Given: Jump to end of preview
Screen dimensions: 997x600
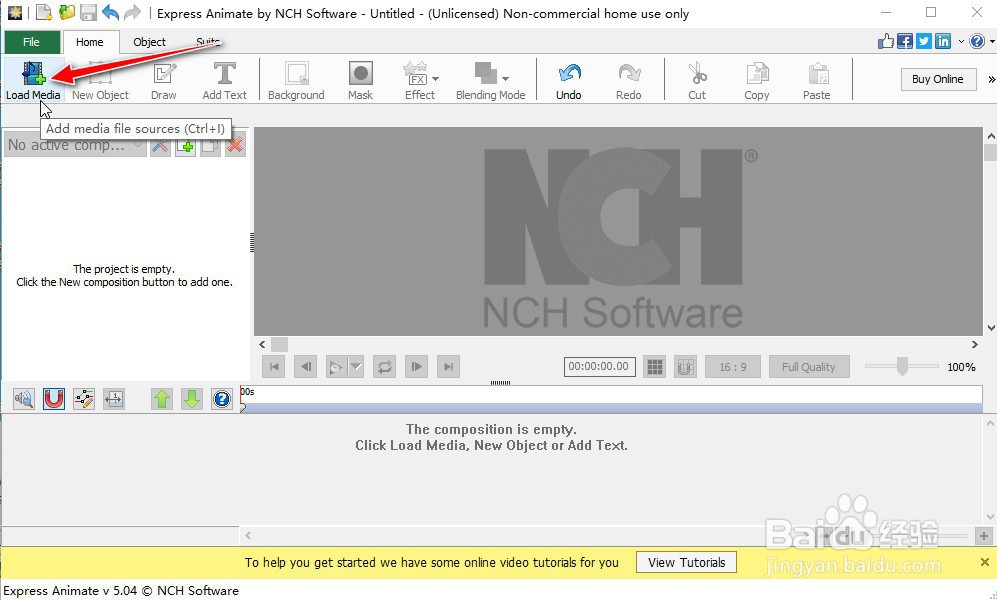Looking at the screenshot, I should tap(448, 367).
